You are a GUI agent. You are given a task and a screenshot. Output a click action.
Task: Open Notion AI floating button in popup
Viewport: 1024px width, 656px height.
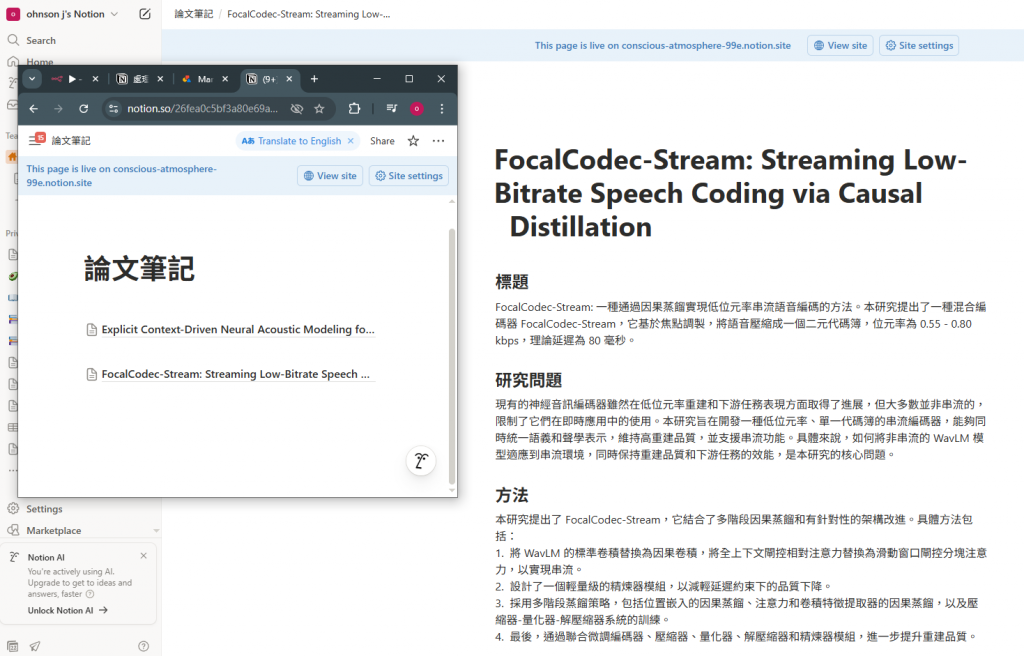(x=421, y=461)
